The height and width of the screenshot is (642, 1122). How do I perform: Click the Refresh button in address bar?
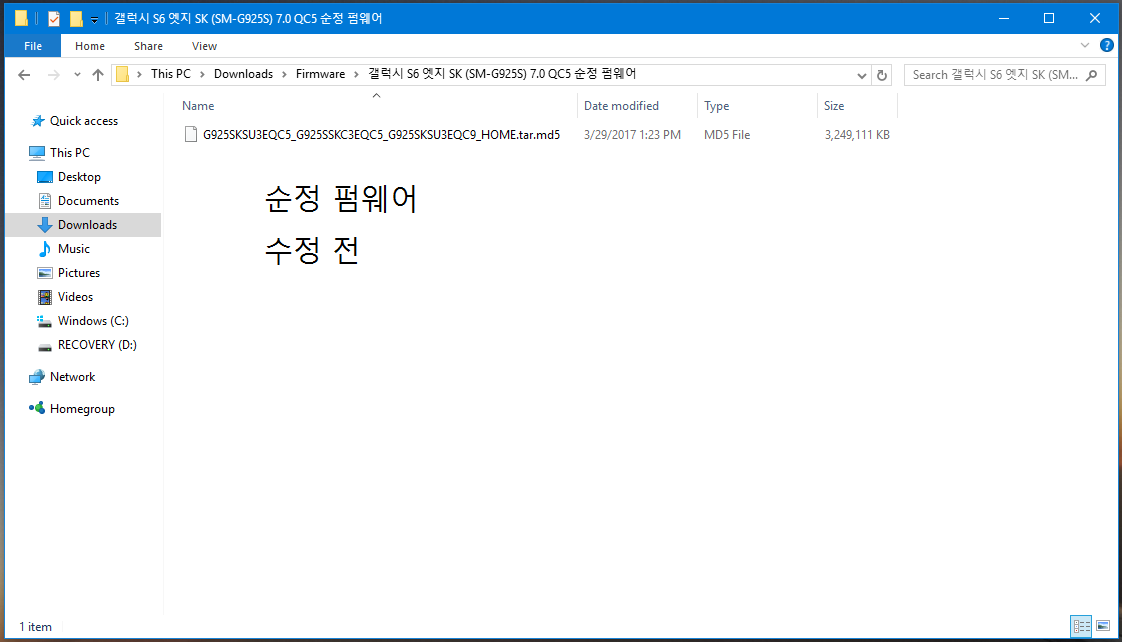pos(881,75)
